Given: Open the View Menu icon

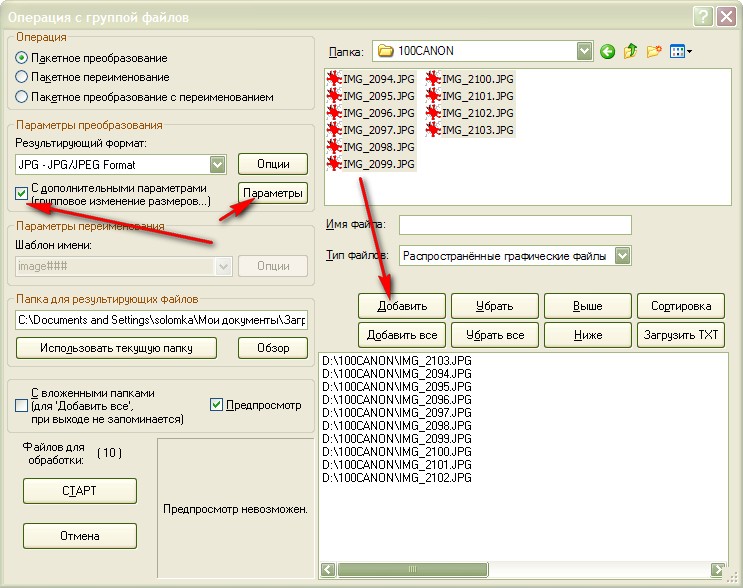Looking at the screenshot, I should tap(681, 51).
